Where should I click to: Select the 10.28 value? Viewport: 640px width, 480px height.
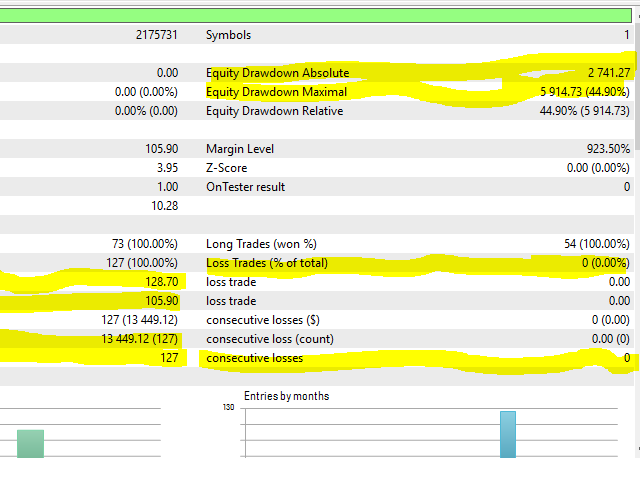click(x=162, y=206)
